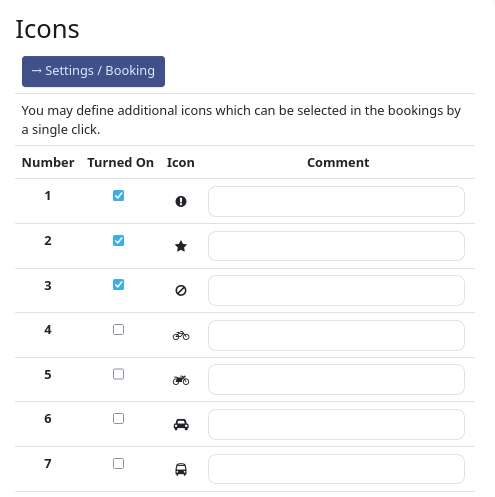Focus the comment field for exclamation icon

tap(336, 201)
